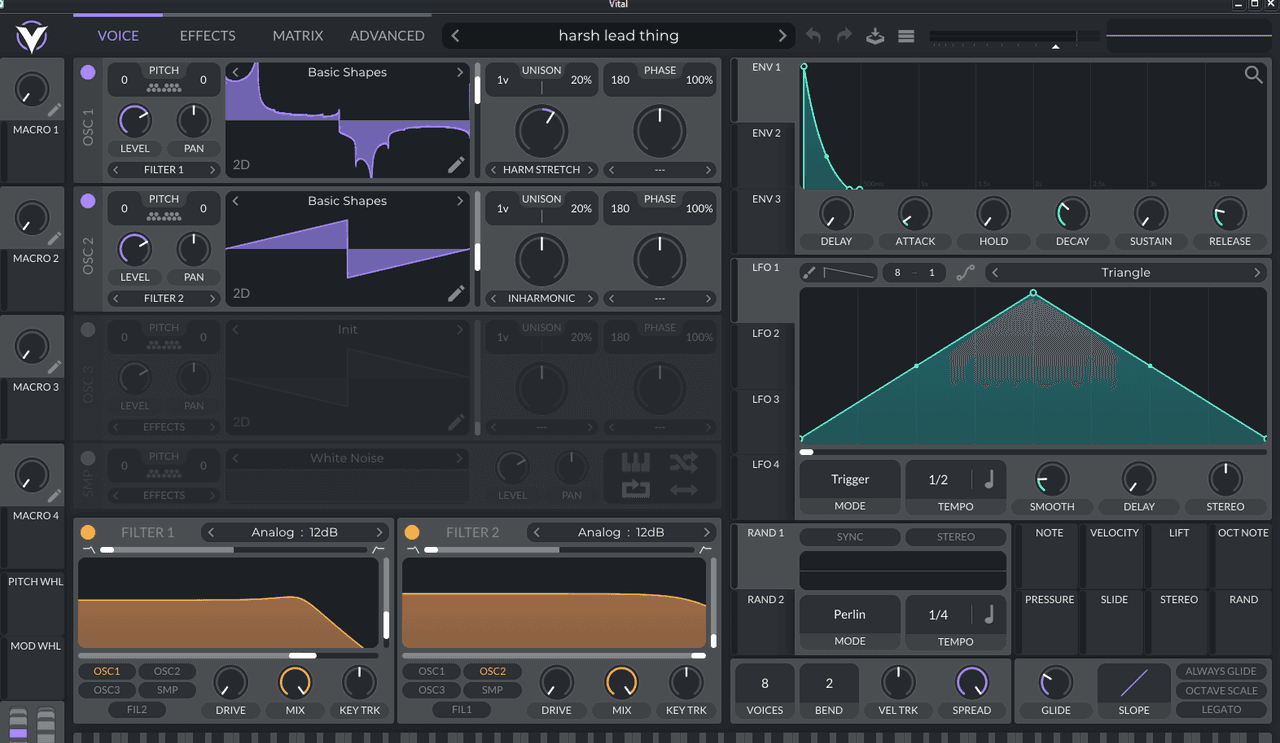Click the redo arrow icon

[844, 36]
